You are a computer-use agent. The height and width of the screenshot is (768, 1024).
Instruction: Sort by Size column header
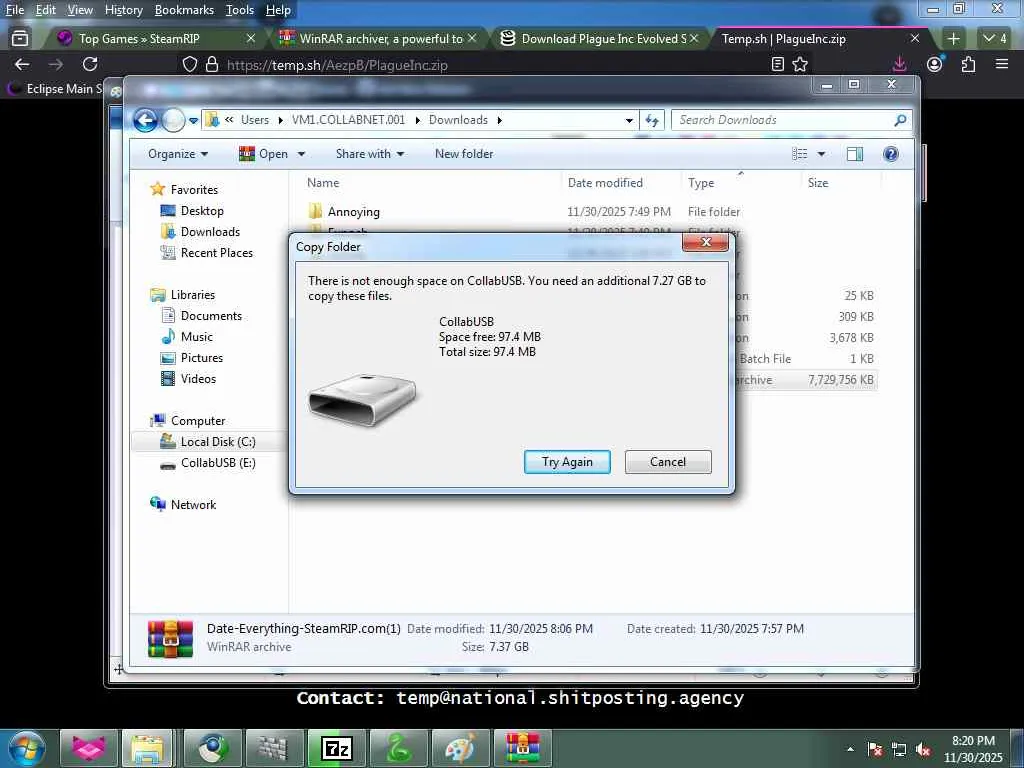pos(818,183)
